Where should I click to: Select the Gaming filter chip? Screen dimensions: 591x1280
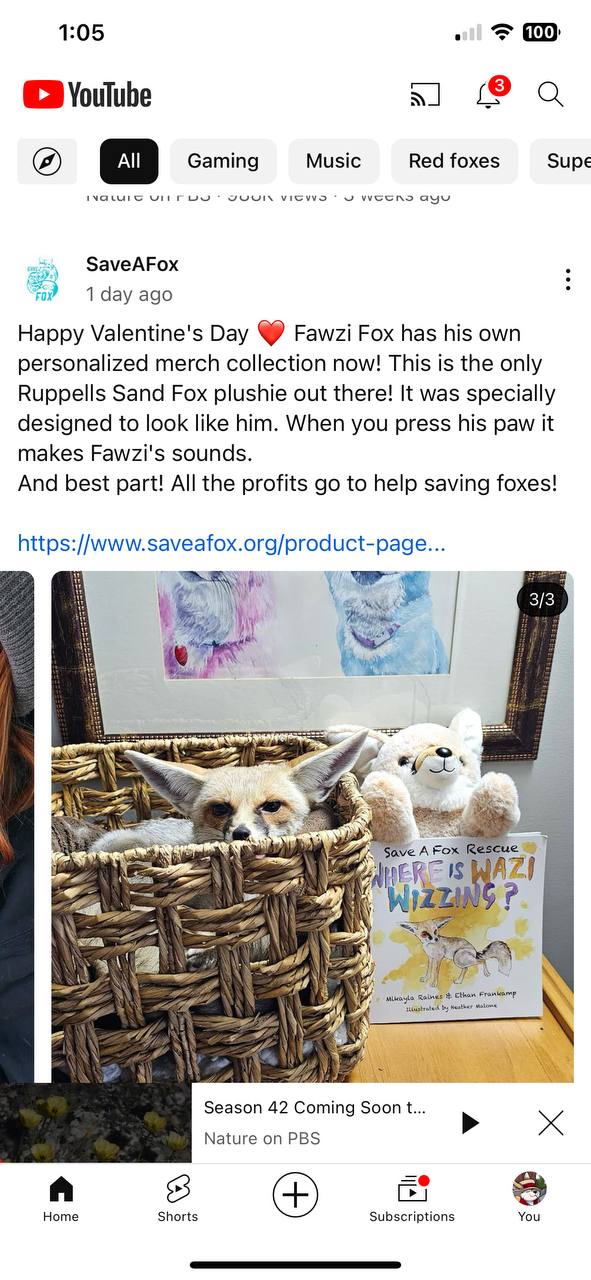pyautogui.click(x=223, y=161)
